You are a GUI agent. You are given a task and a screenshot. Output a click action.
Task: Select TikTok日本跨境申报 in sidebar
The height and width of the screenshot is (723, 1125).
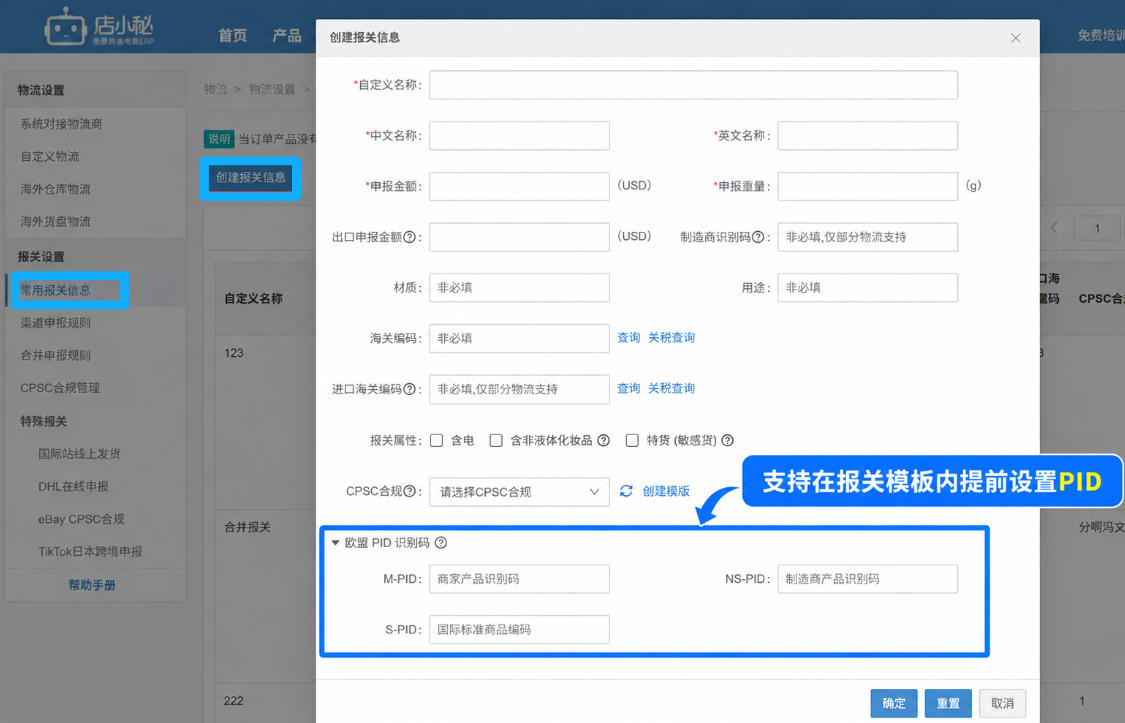(90, 552)
